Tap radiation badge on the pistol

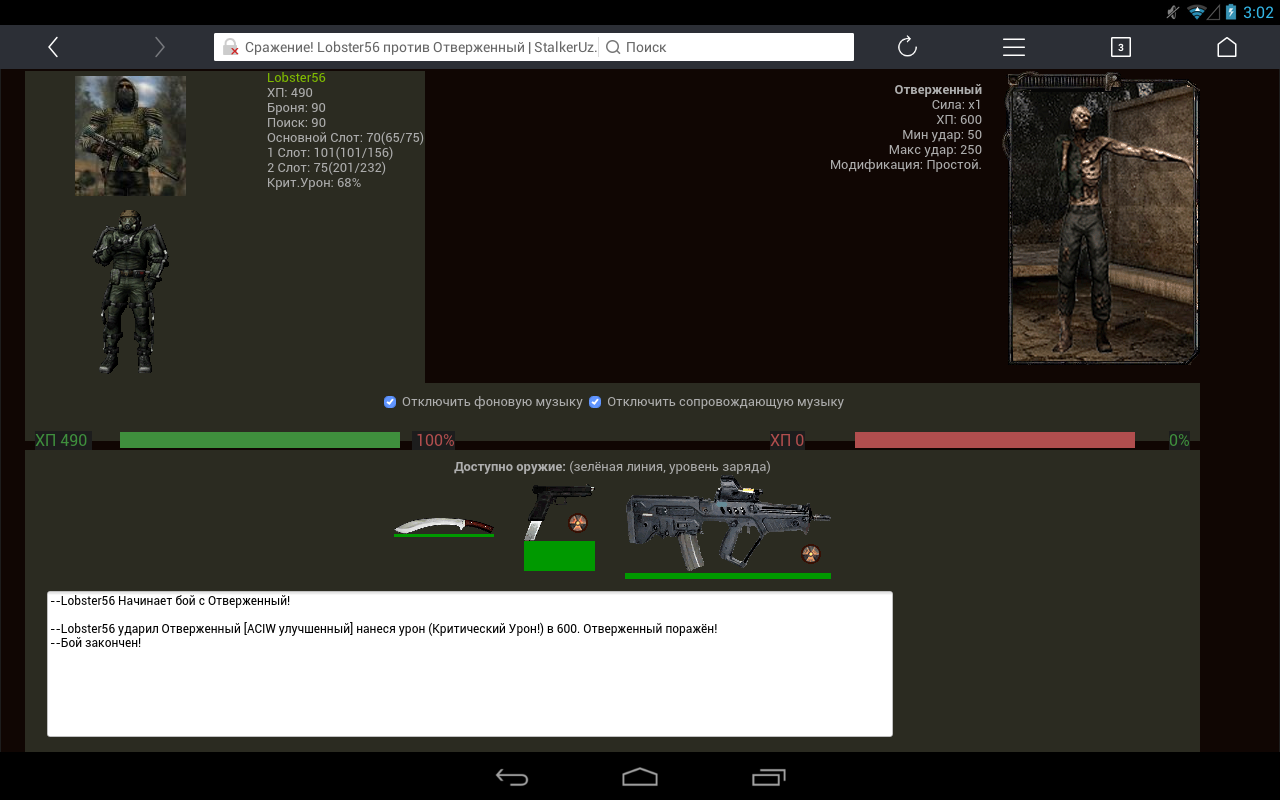point(578,523)
